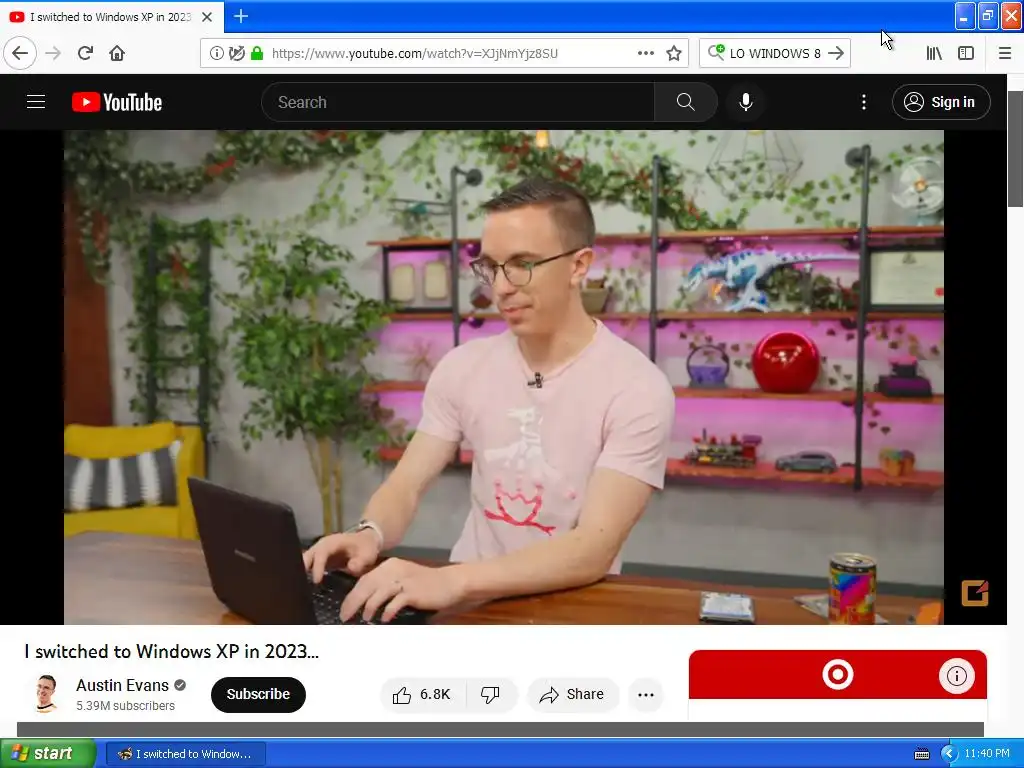Screen dimensions: 1024x768
Task: Click the video title text
Action: point(171,651)
